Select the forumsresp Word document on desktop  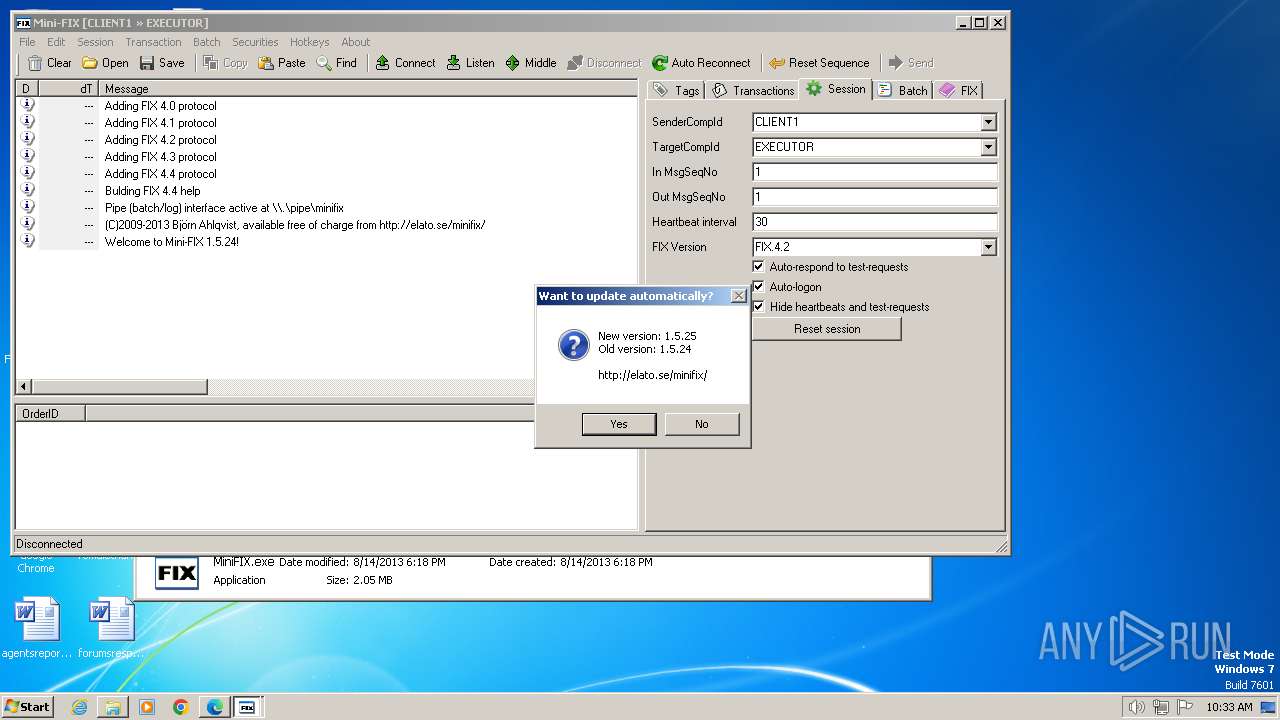[x=111, y=629]
